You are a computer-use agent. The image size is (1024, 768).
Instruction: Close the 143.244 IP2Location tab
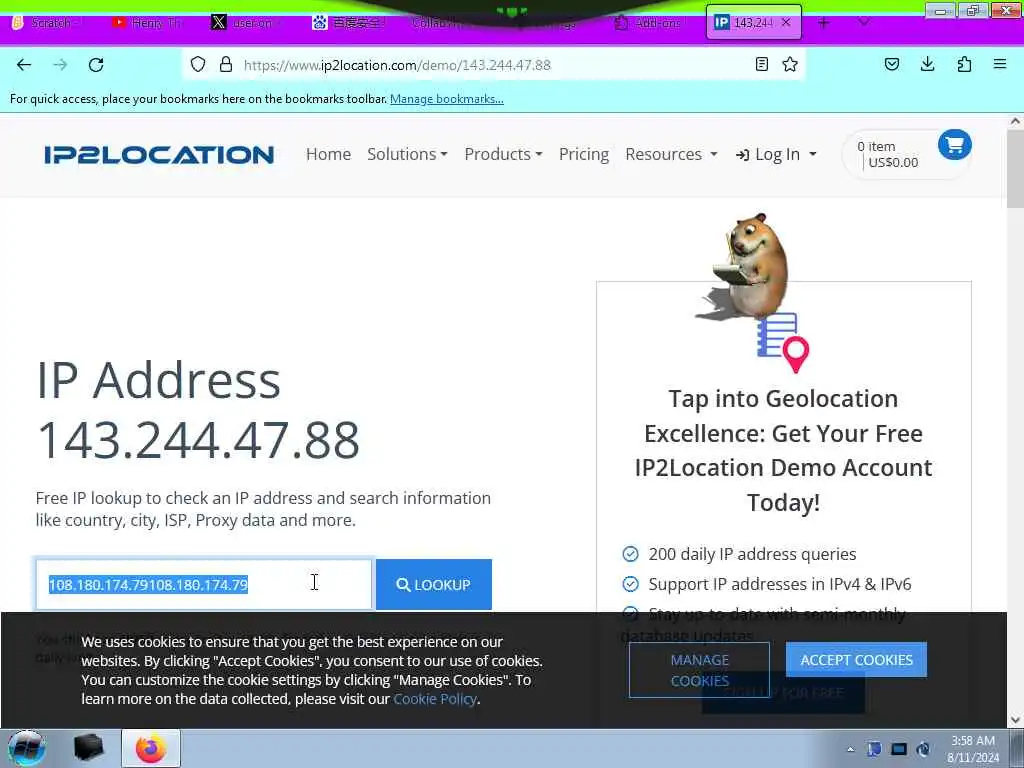[x=786, y=22]
